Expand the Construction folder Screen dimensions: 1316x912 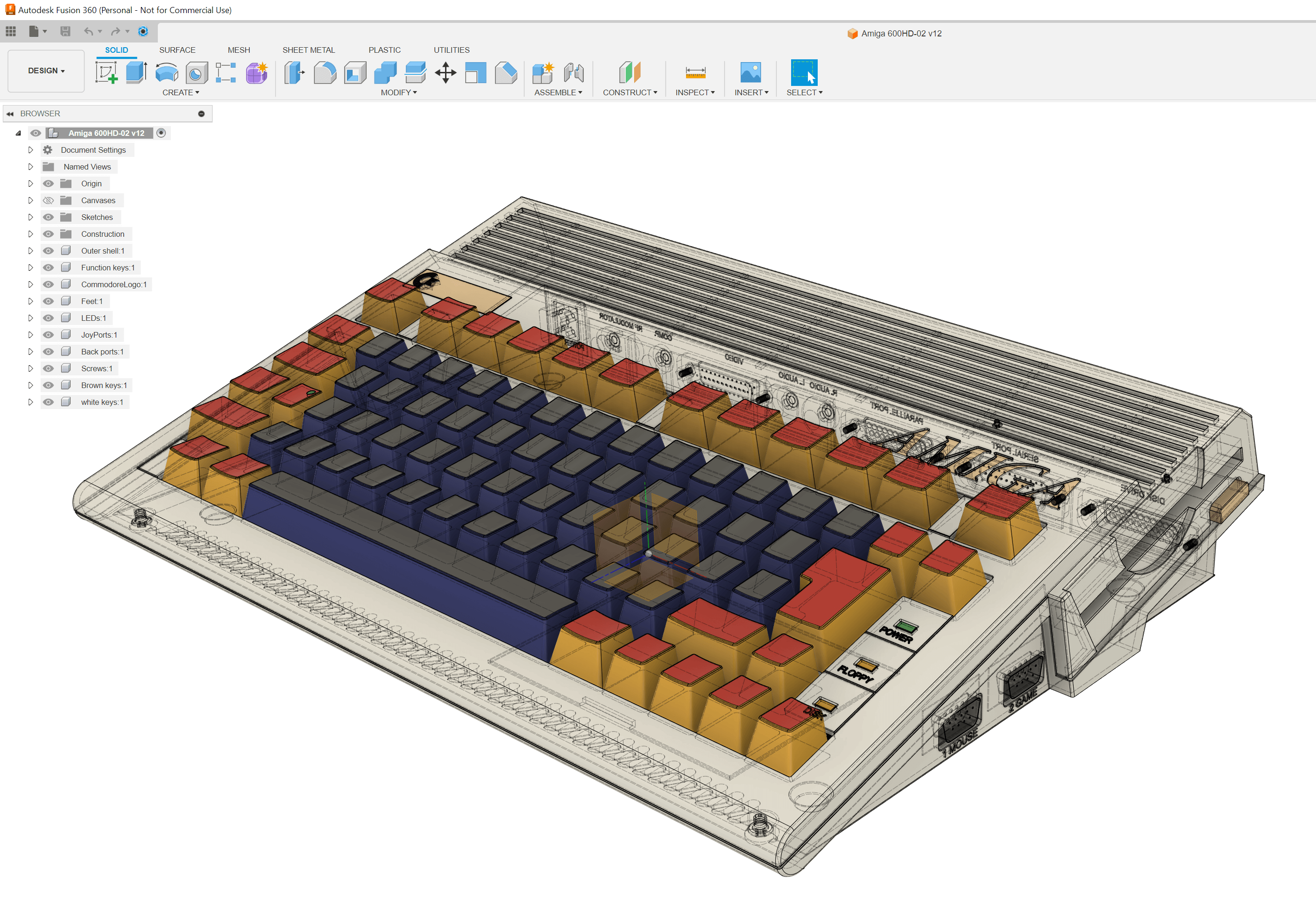click(x=30, y=234)
